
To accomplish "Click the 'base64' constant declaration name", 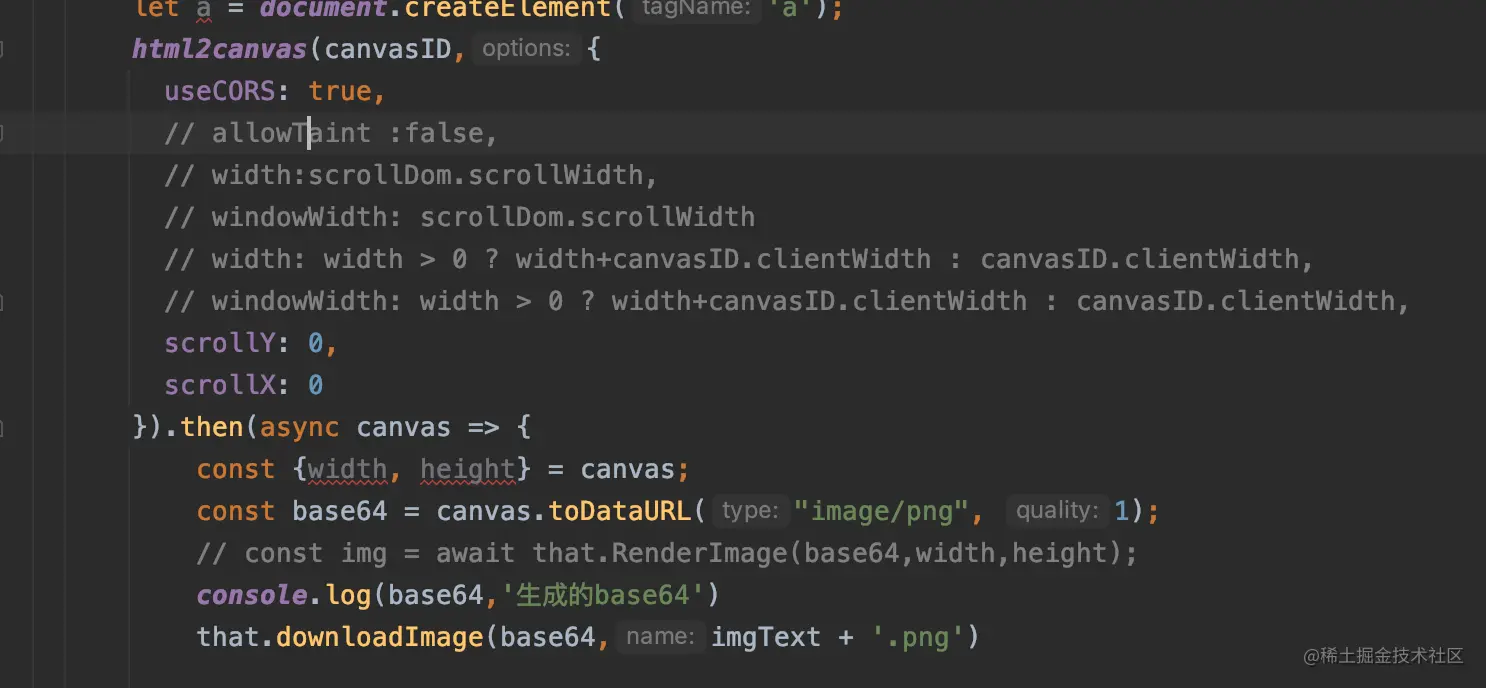I will pos(340,511).
